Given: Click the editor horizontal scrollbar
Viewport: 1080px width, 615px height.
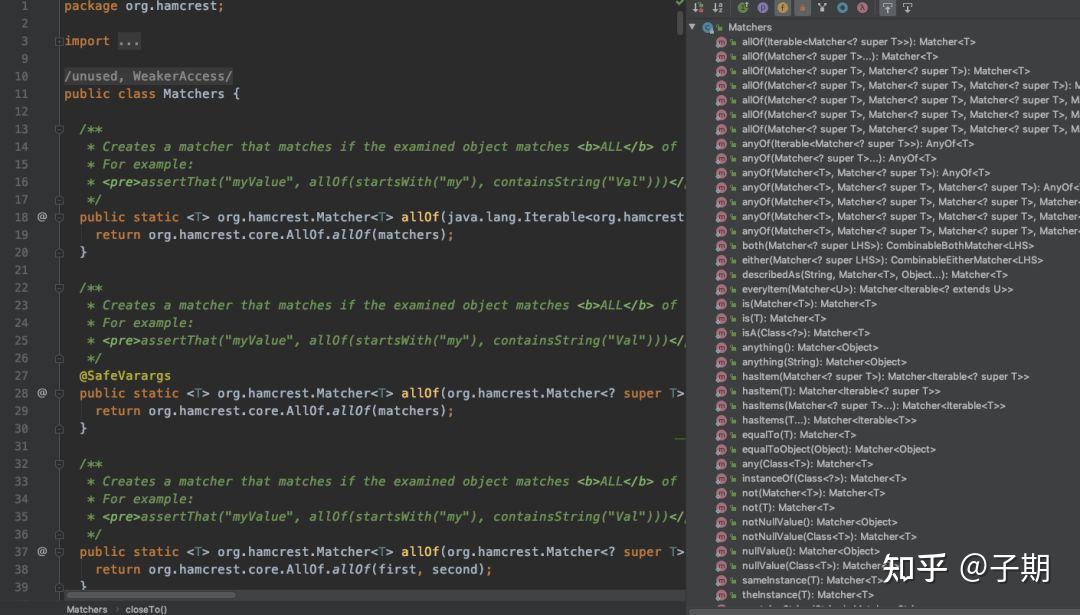Looking at the screenshot, I should pos(151,595).
